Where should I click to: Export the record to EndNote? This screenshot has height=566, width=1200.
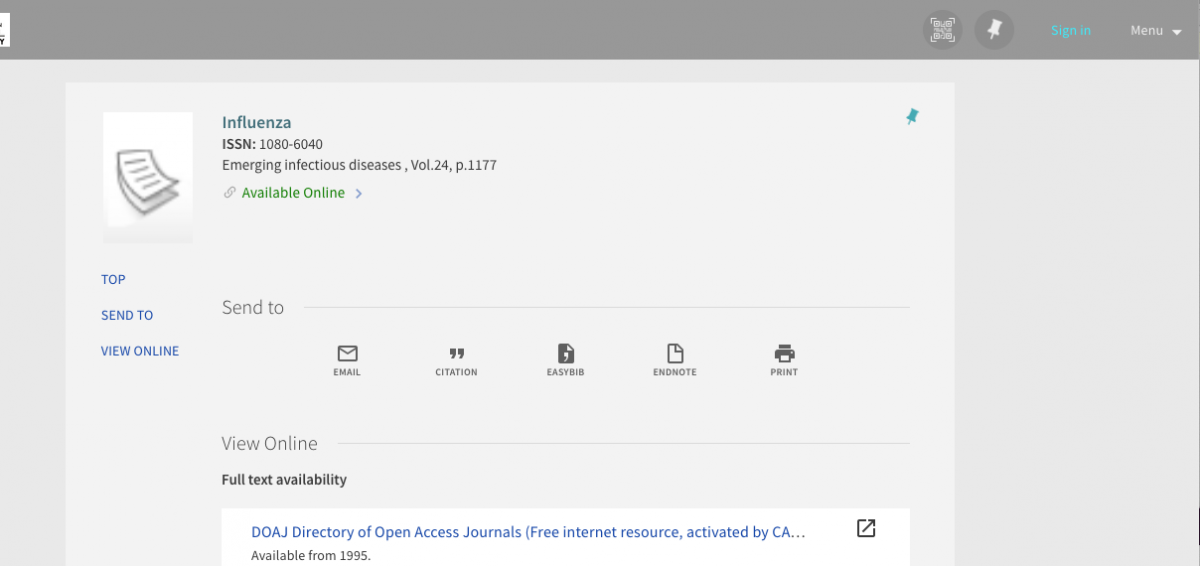(675, 360)
